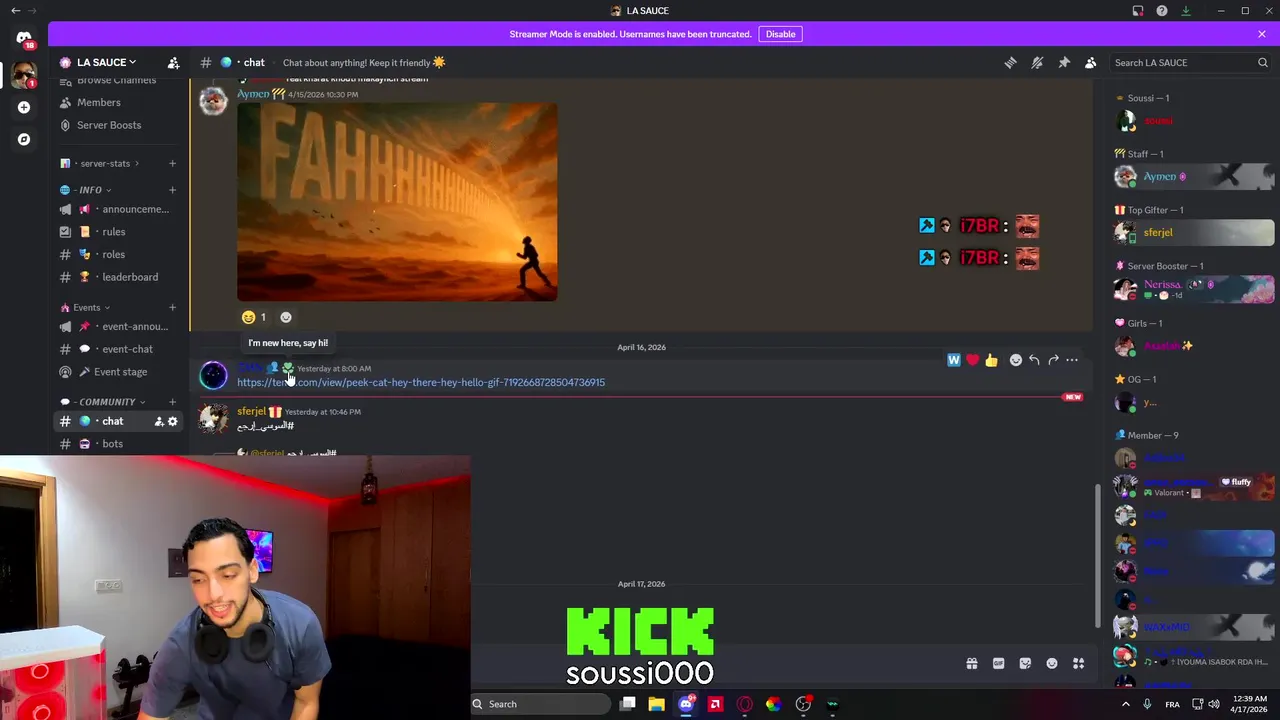Open the sticker picker
Screen dimensions: 1280x720
pyautogui.click(x=1025, y=663)
